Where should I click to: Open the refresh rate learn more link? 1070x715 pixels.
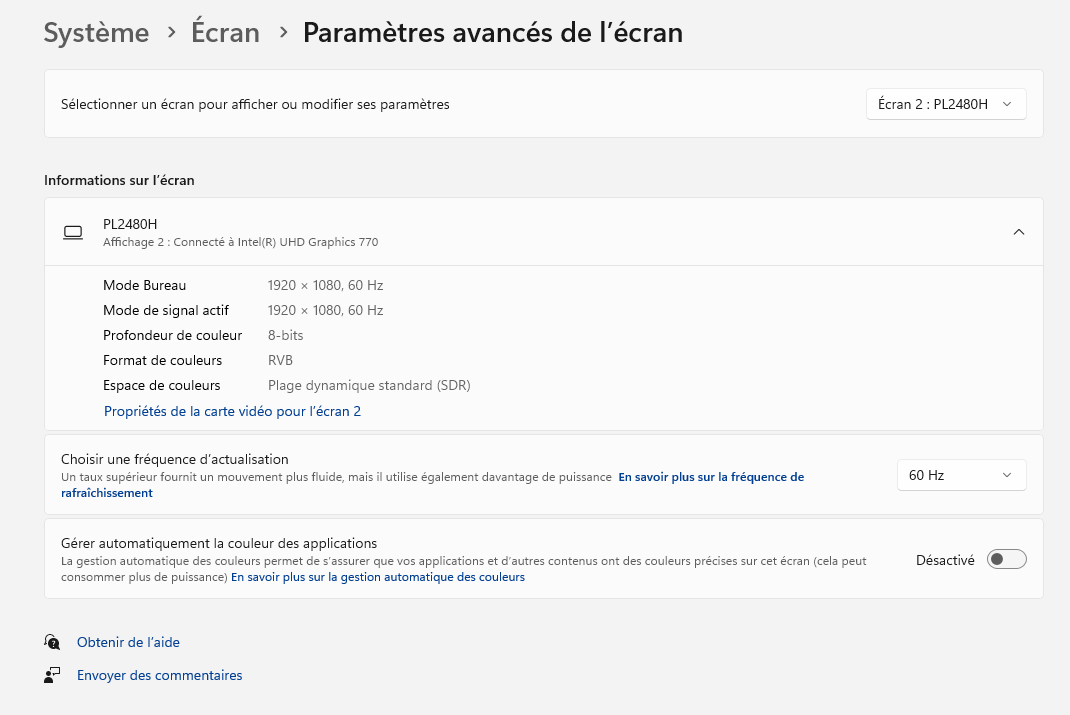point(710,478)
